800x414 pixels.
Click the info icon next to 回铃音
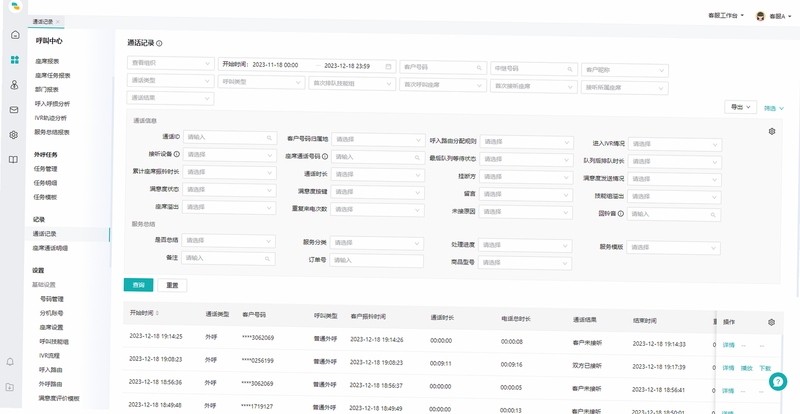620,214
